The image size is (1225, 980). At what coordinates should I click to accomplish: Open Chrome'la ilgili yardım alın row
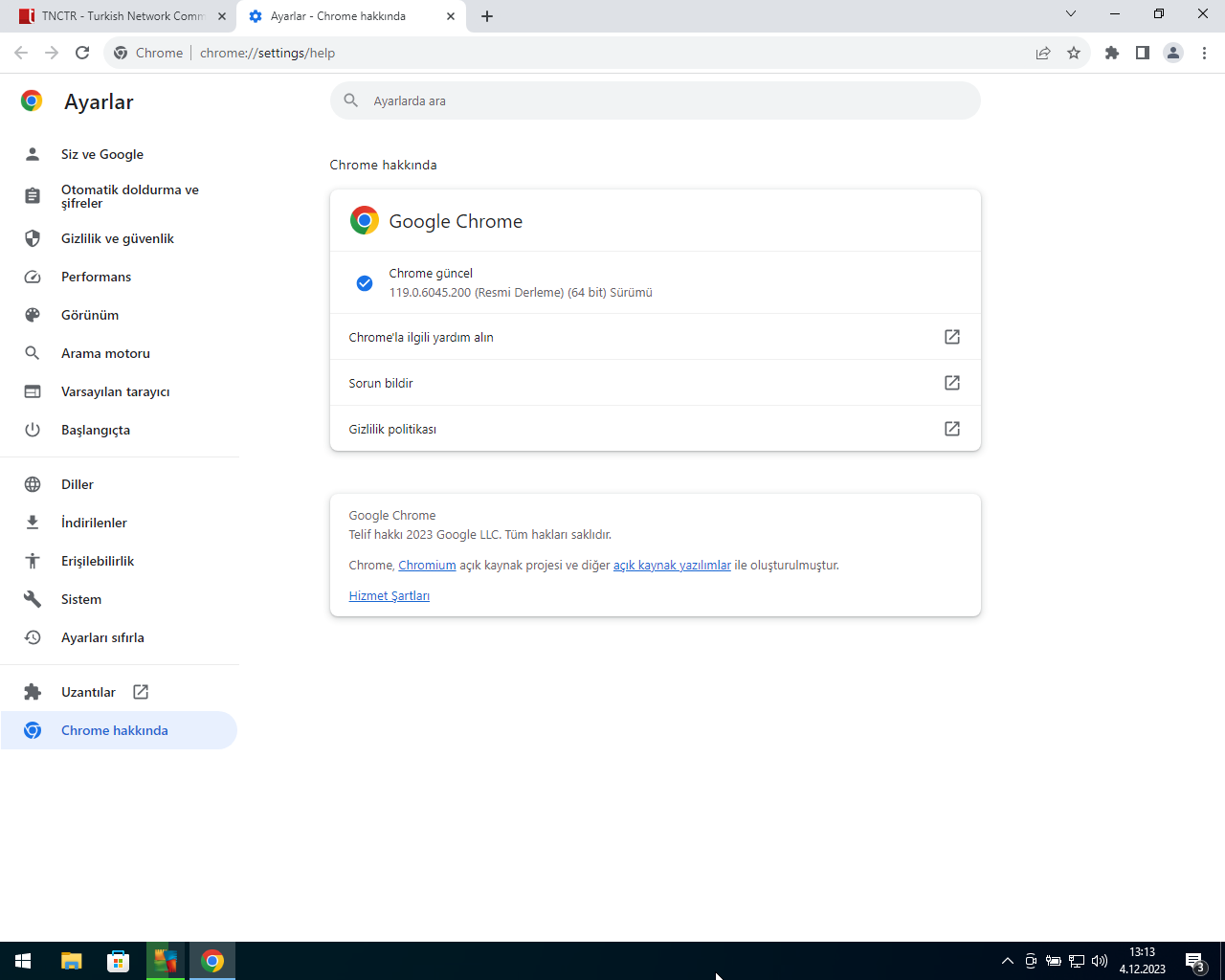(655, 337)
